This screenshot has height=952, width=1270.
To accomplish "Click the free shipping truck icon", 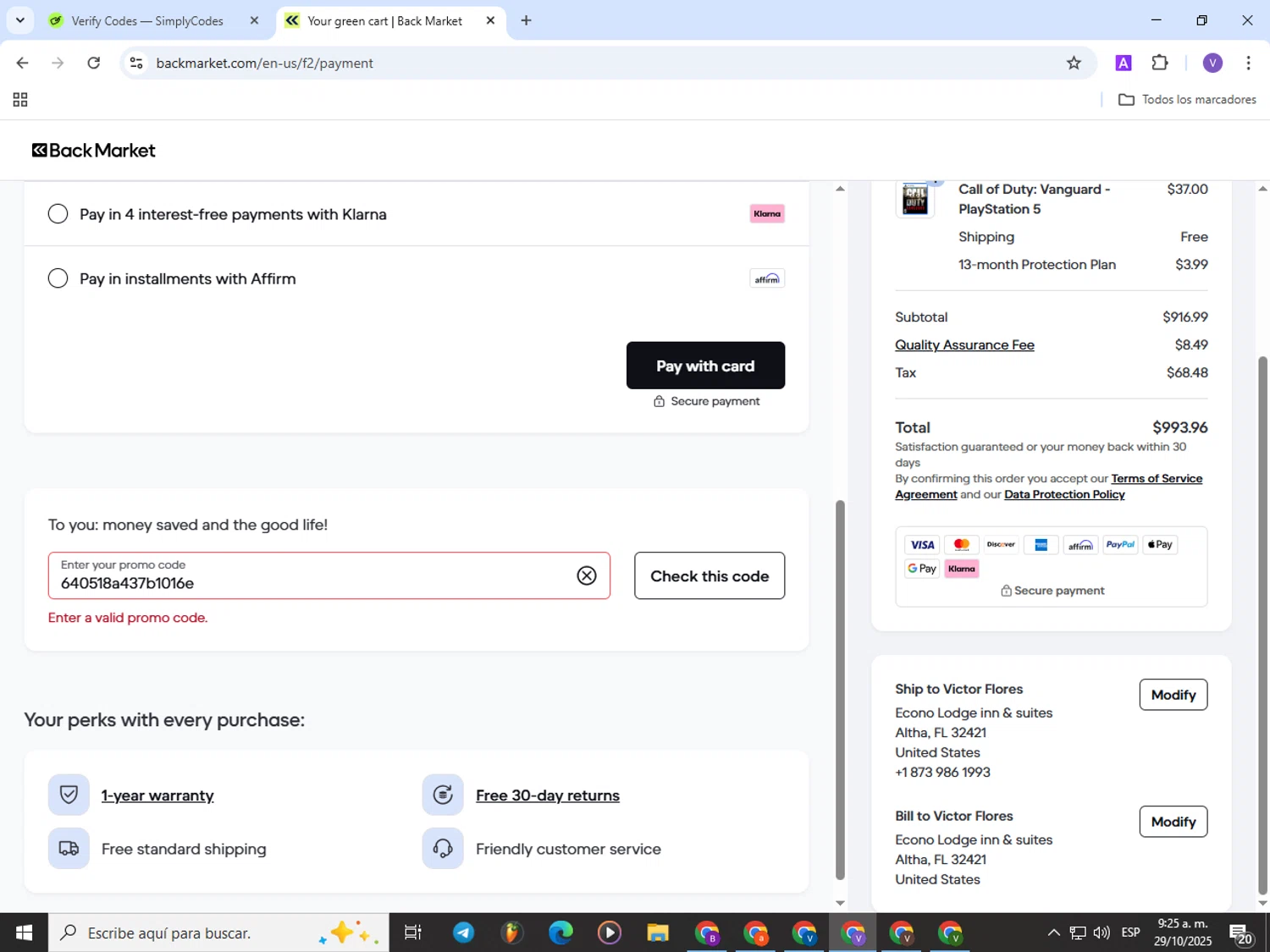I will click(69, 848).
